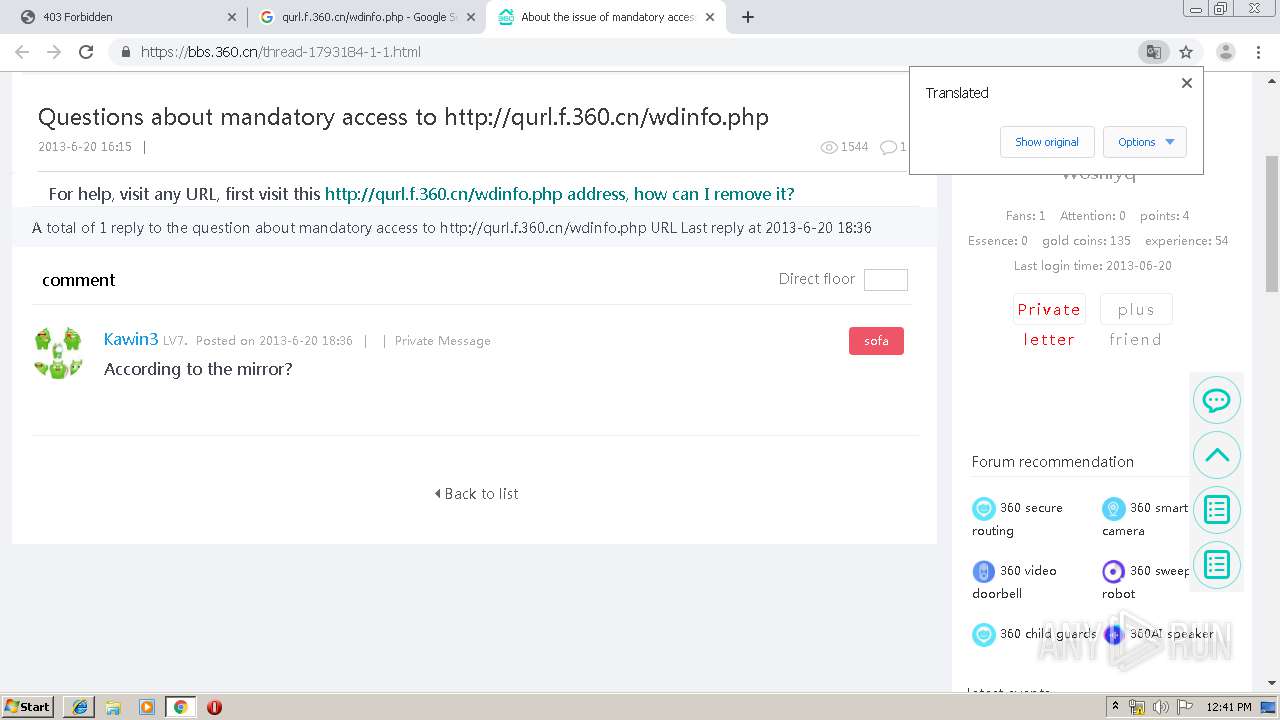
Task: Click the taskbar clock showing 12:41 PM
Action: click(1229, 707)
